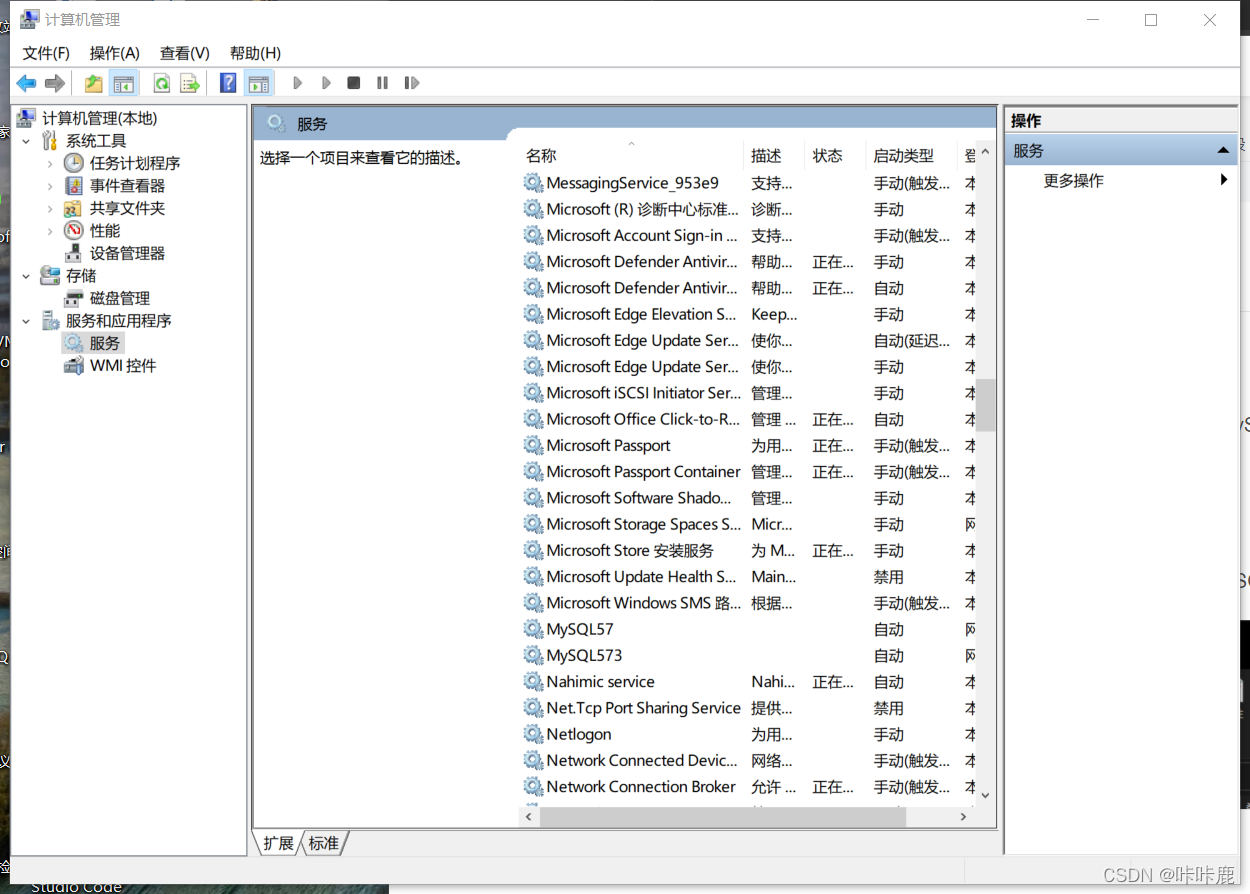
Task: Select the Nahimic service row
Action: pyautogui.click(x=748, y=682)
